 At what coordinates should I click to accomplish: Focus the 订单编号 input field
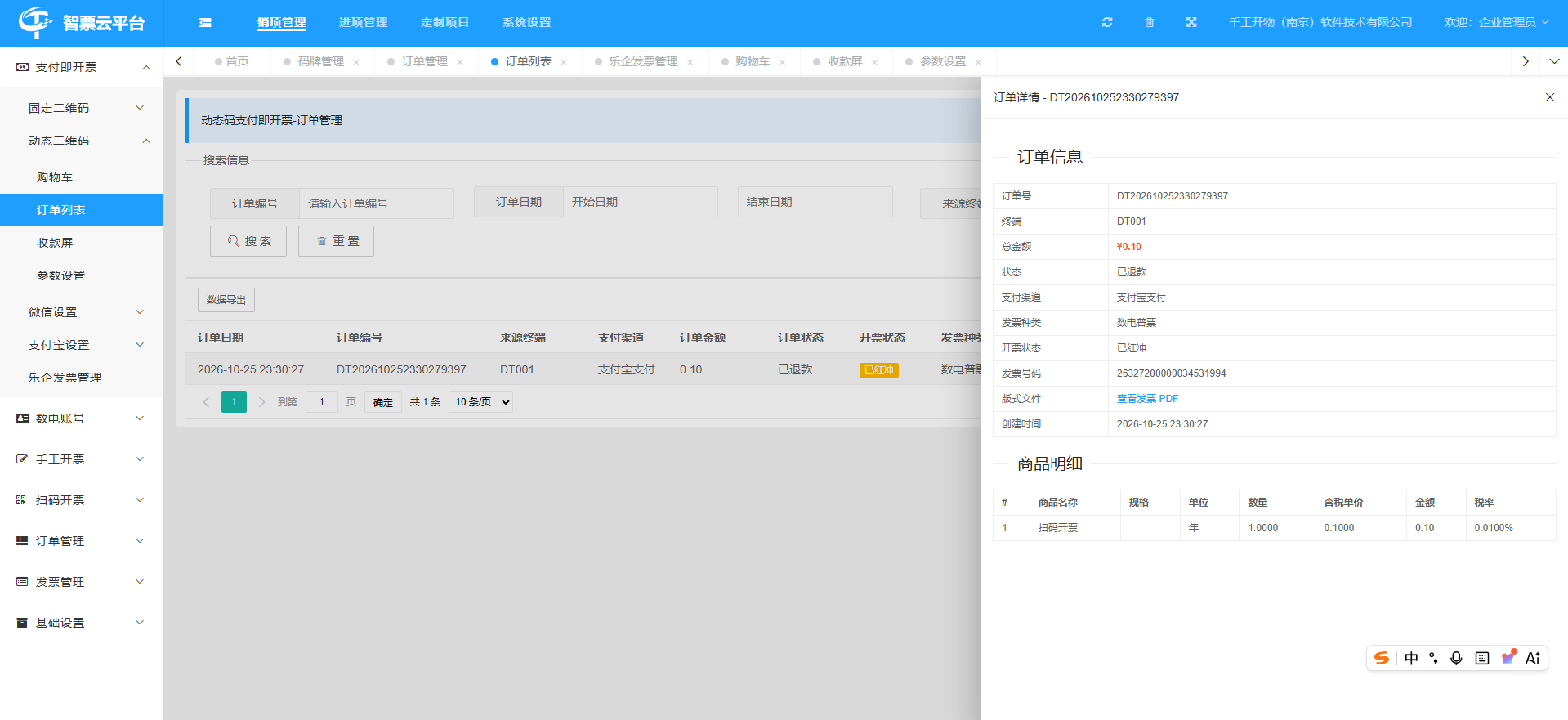pos(376,203)
